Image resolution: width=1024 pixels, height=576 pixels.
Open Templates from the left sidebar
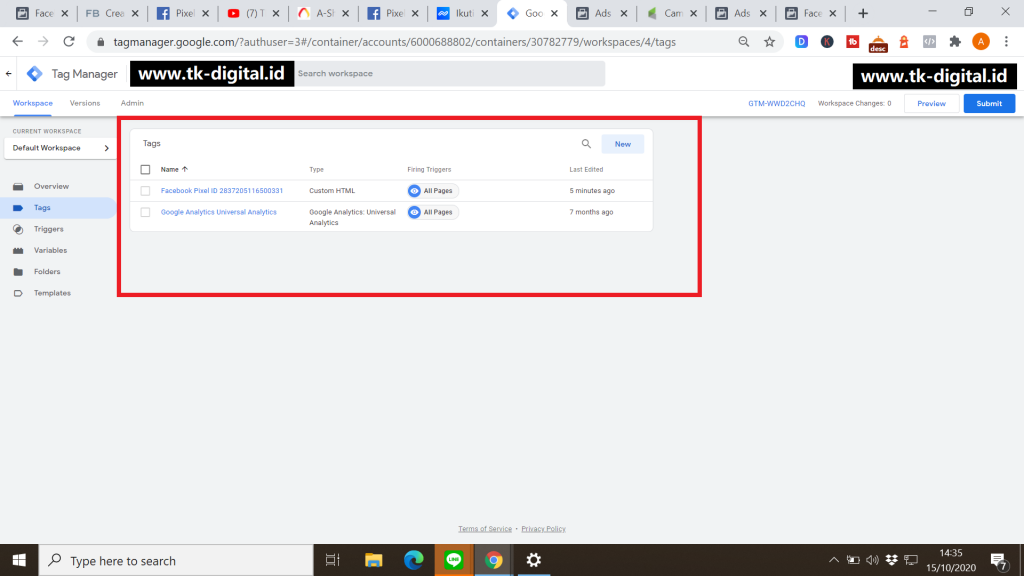52,293
